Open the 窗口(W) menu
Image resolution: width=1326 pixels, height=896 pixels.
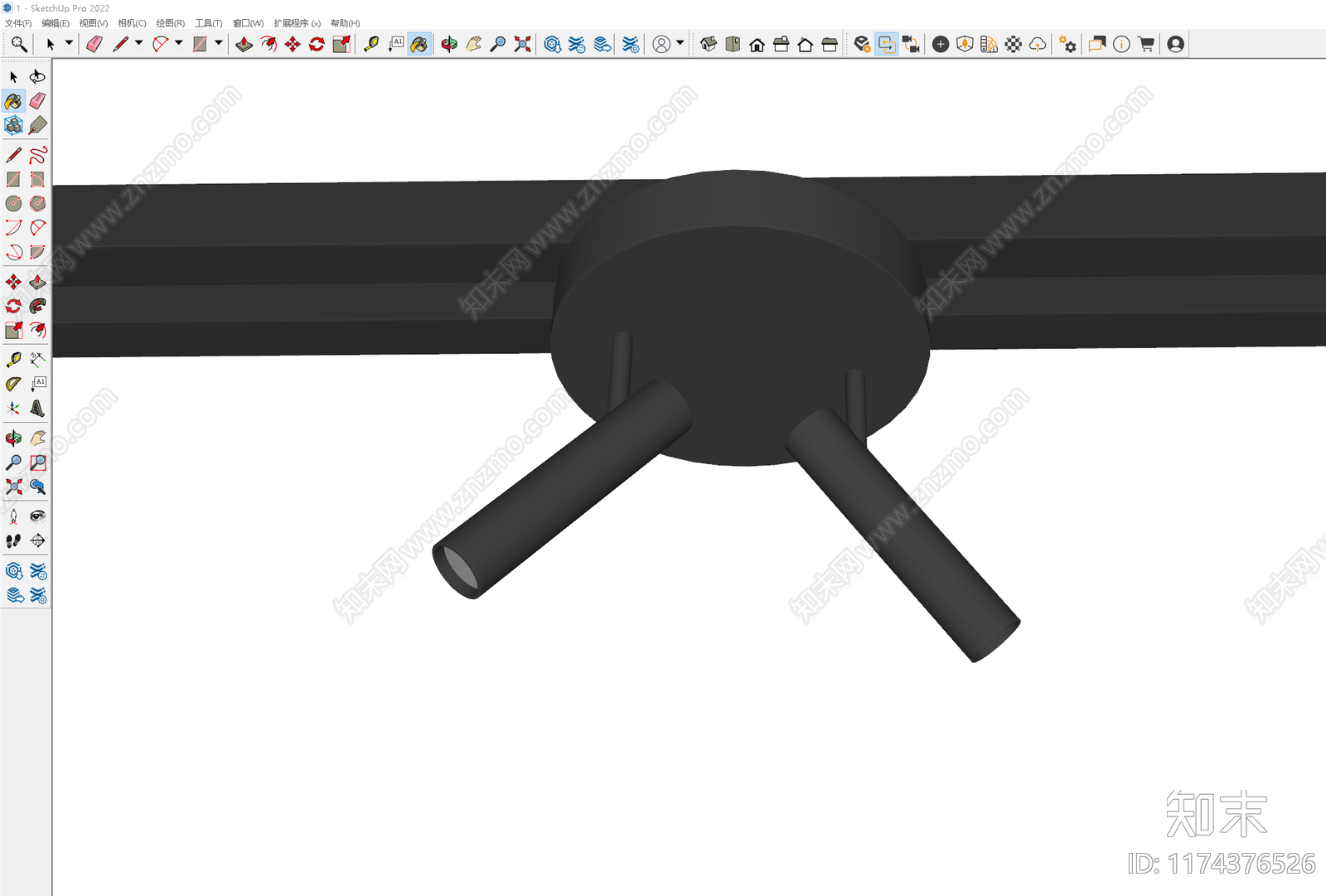click(249, 23)
